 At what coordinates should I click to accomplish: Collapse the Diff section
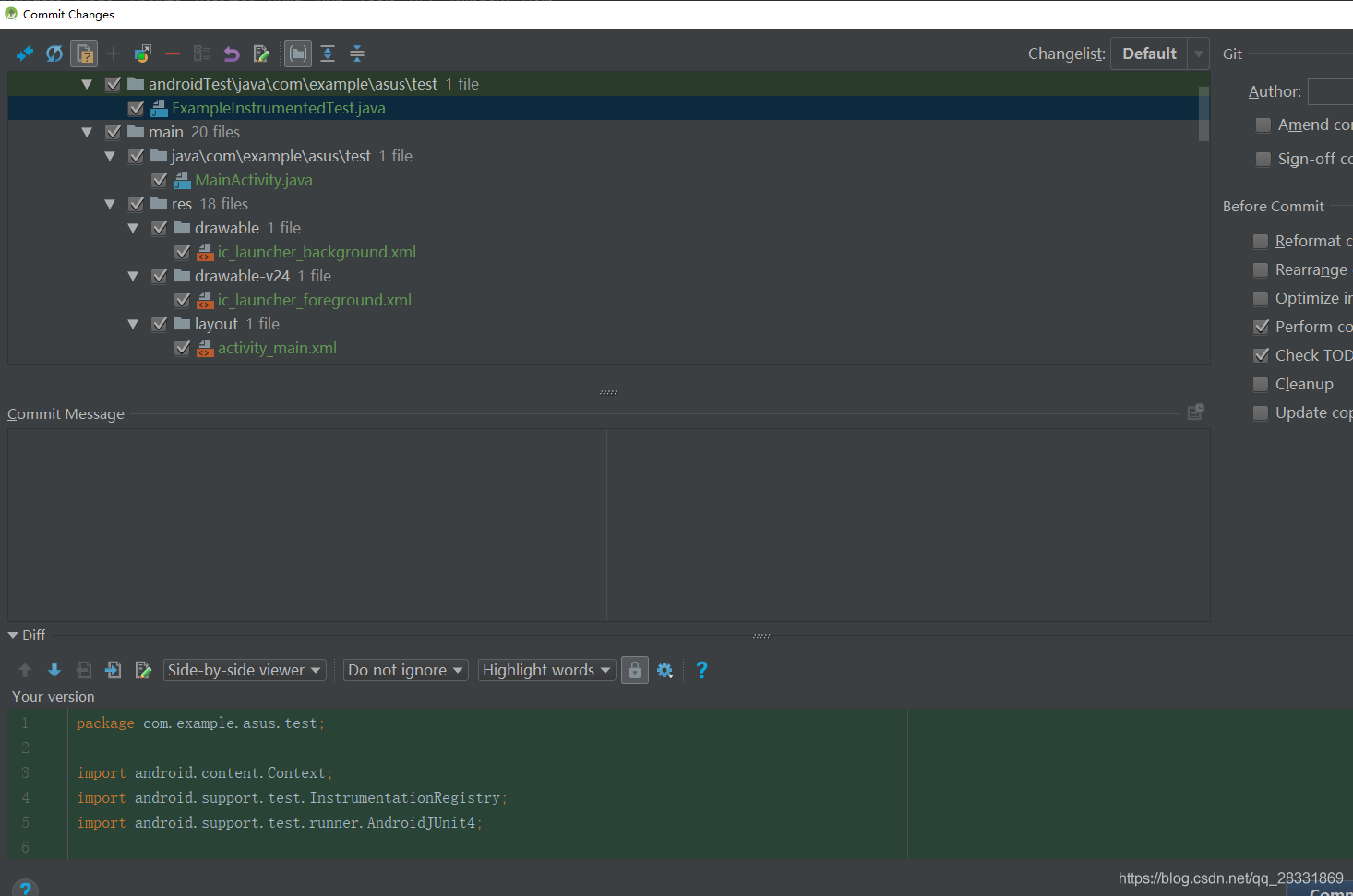[13, 635]
